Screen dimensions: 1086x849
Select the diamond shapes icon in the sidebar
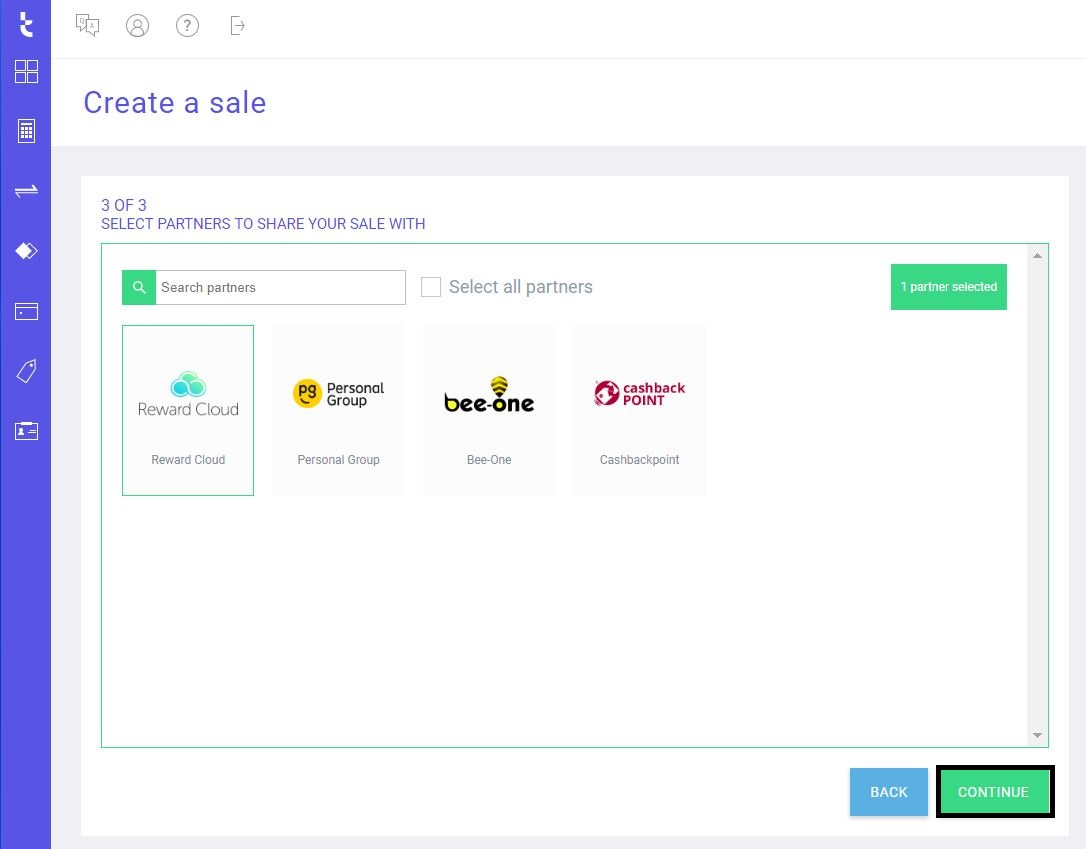tap(26, 251)
